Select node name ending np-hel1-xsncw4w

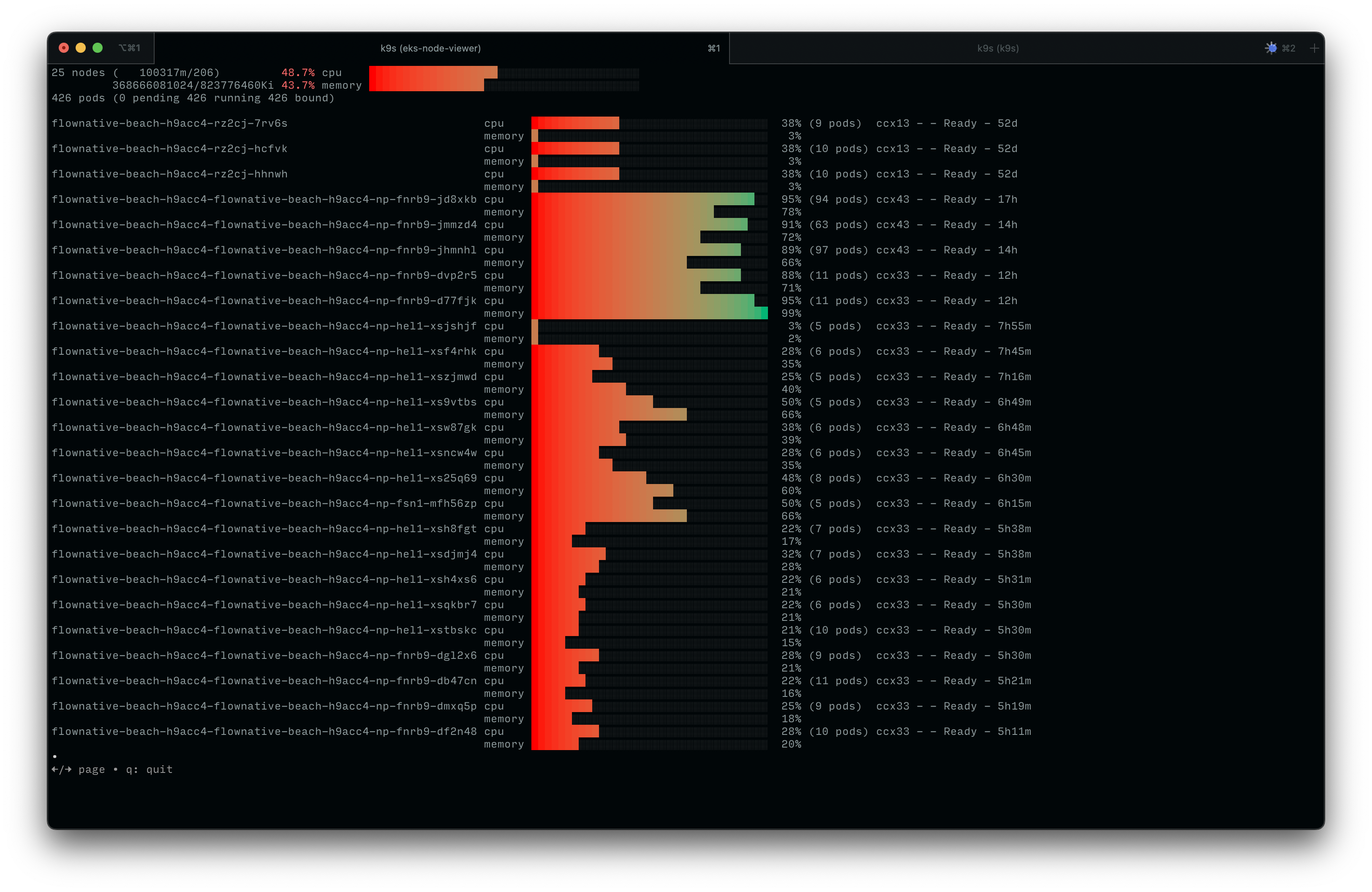pyautogui.click(x=264, y=453)
